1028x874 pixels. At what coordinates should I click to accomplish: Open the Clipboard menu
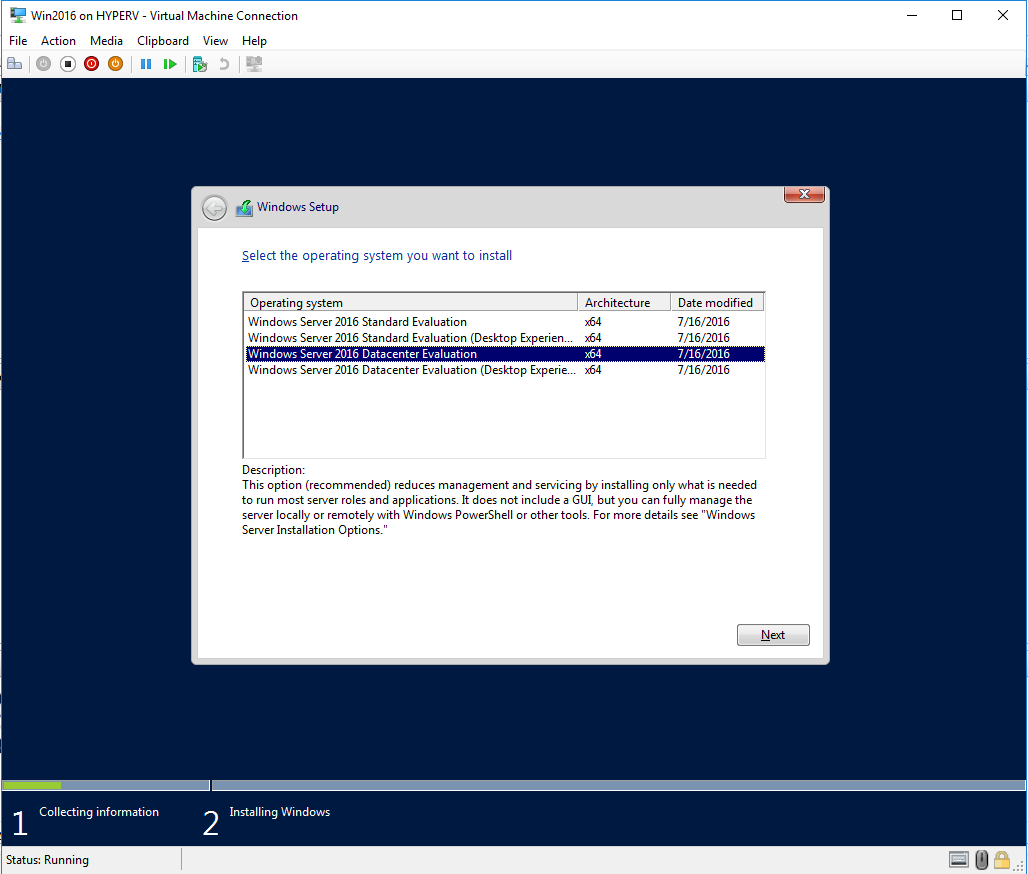pyautogui.click(x=163, y=41)
